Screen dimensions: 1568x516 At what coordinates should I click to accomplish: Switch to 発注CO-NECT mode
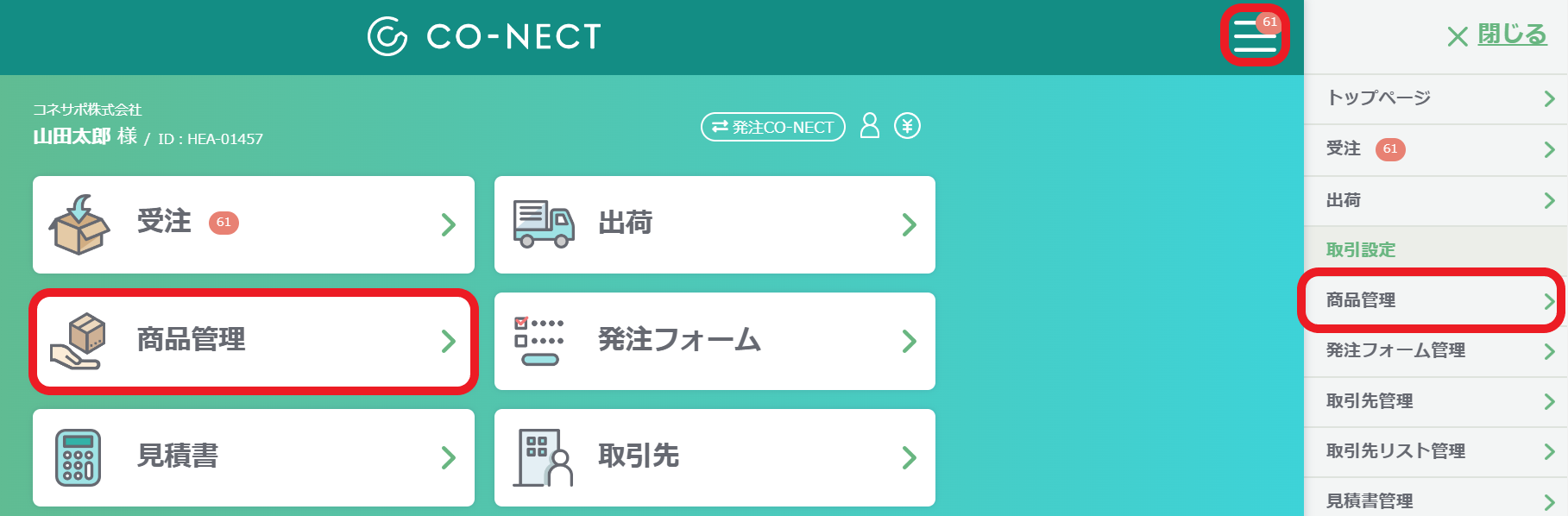pos(772,127)
